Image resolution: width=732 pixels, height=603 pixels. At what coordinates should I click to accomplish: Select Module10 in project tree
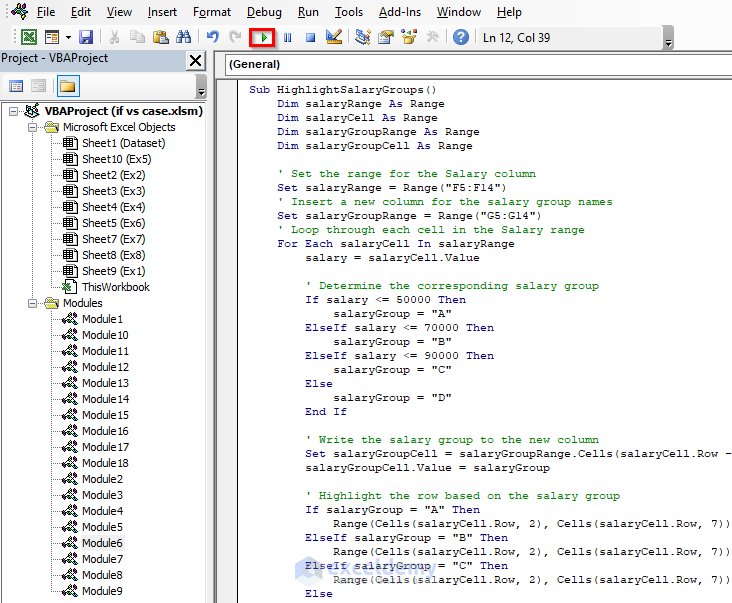click(x=105, y=335)
